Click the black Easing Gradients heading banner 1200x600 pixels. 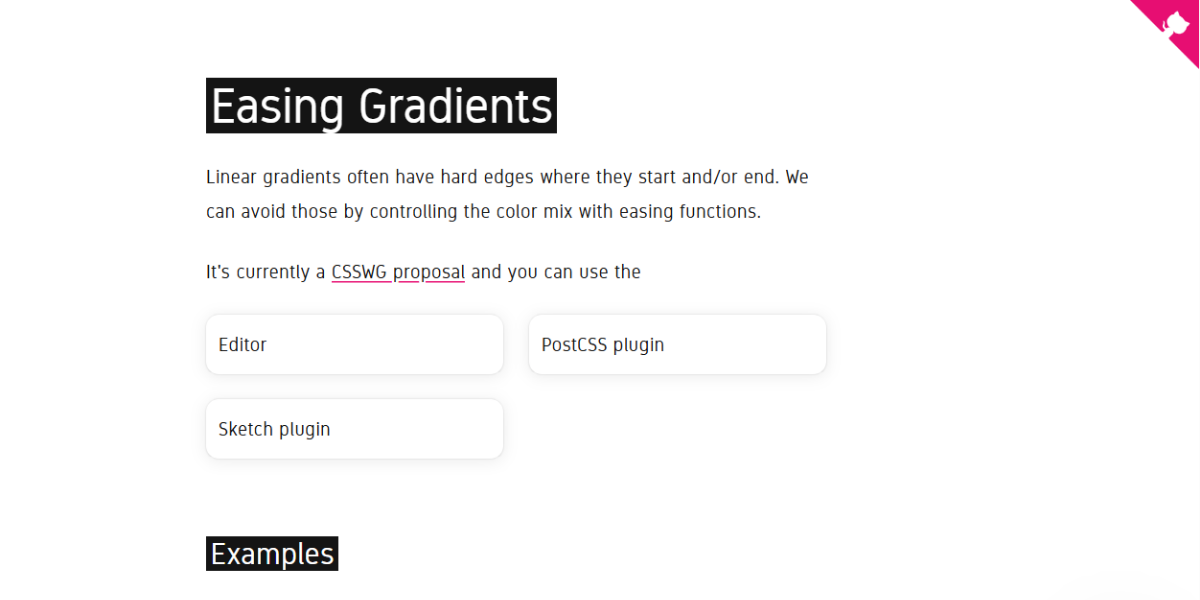(381, 106)
